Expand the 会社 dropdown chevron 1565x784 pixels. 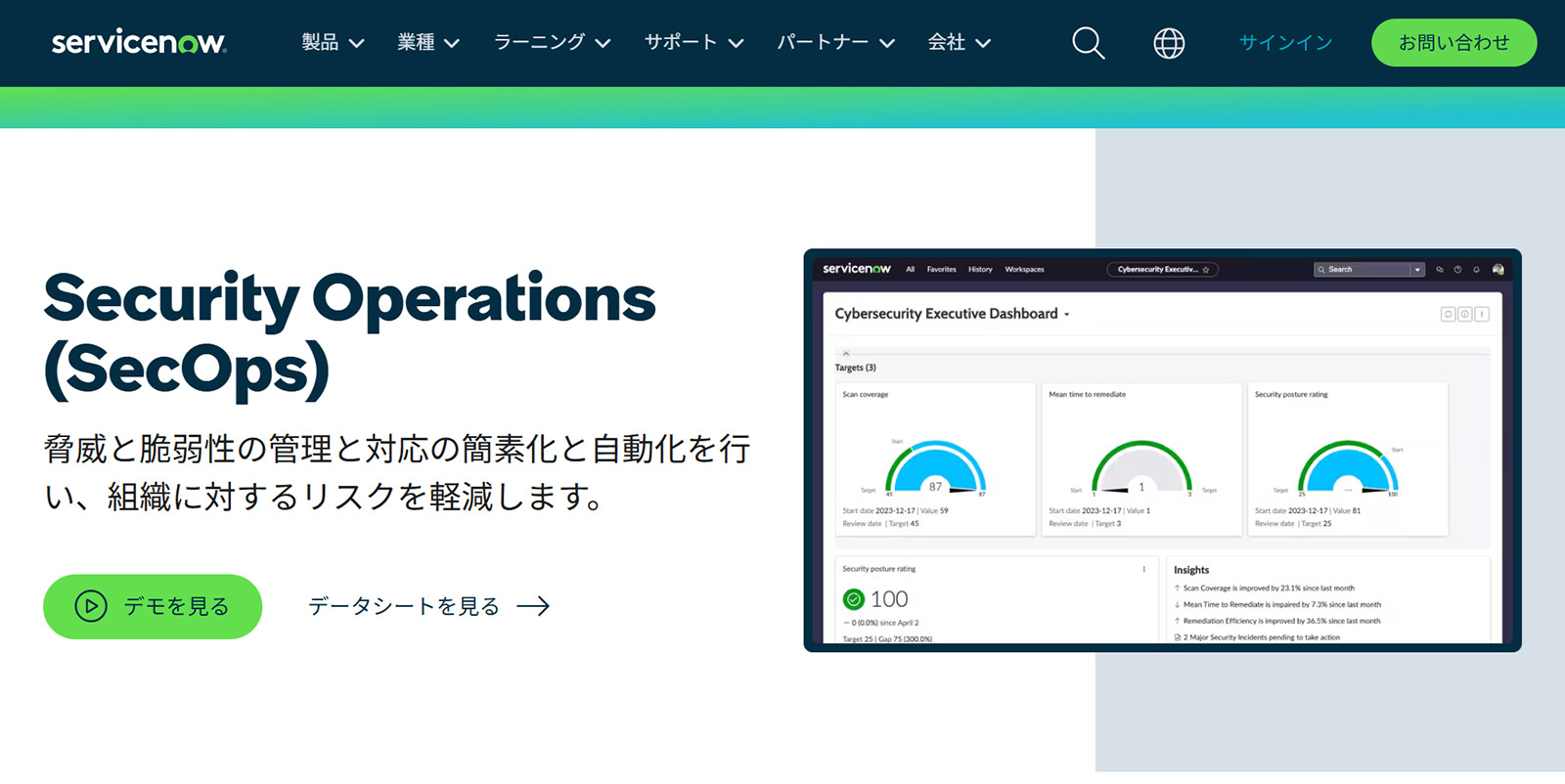[x=983, y=43]
